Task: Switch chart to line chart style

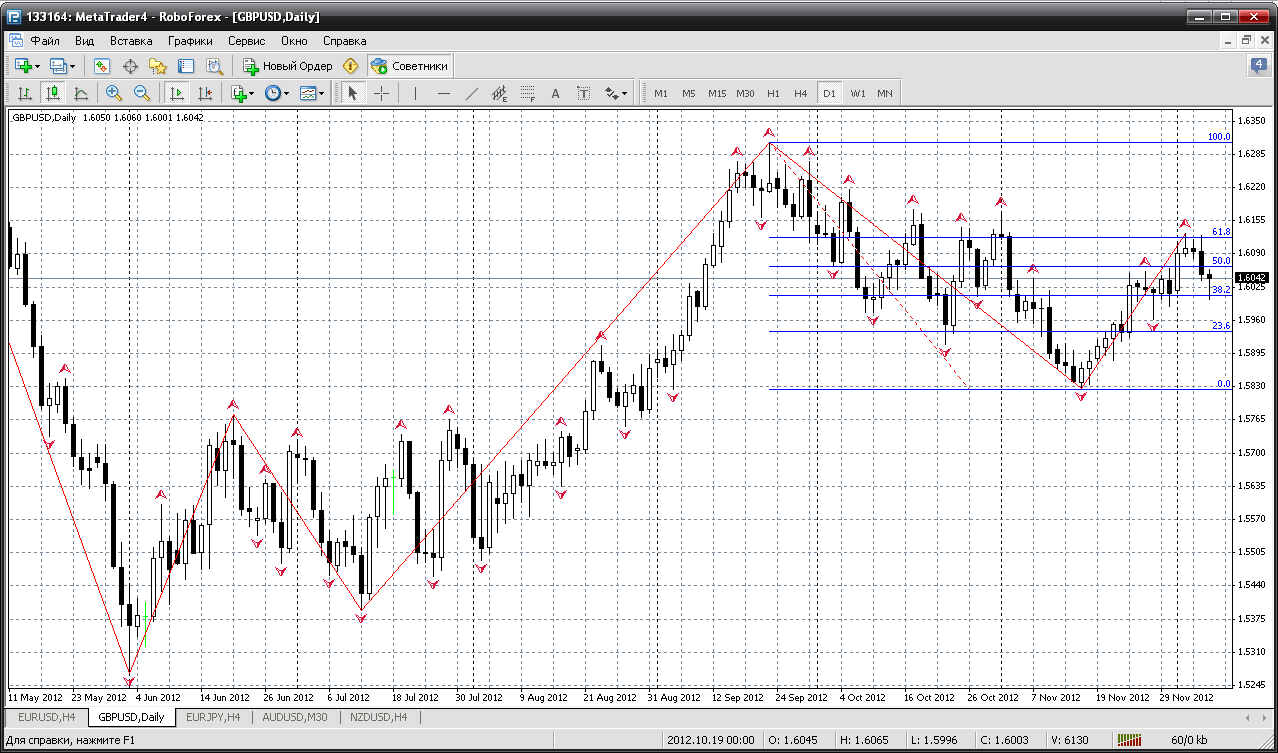Action: click(81, 93)
